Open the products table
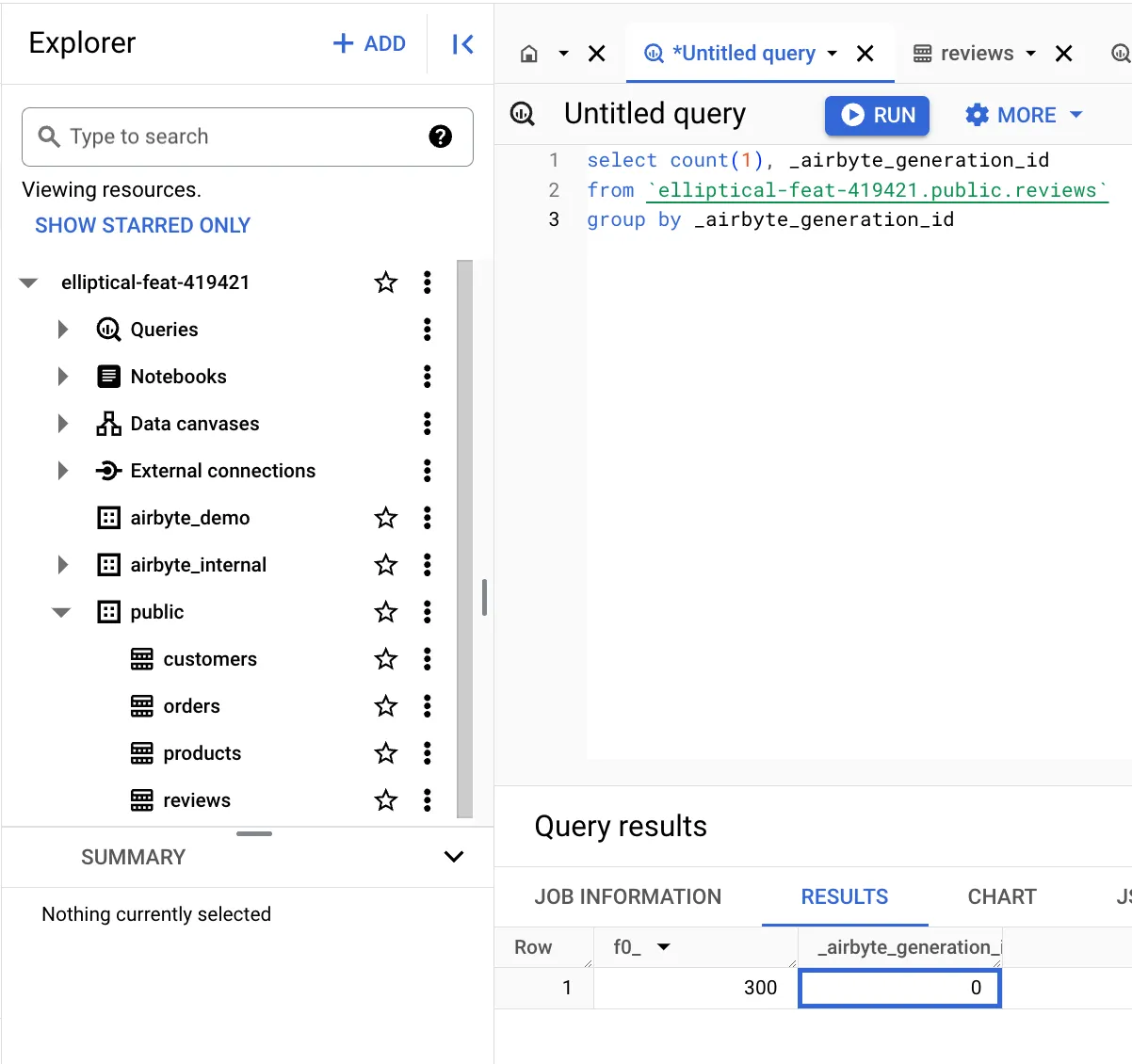This screenshot has height=1064, width=1132. tap(202, 753)
